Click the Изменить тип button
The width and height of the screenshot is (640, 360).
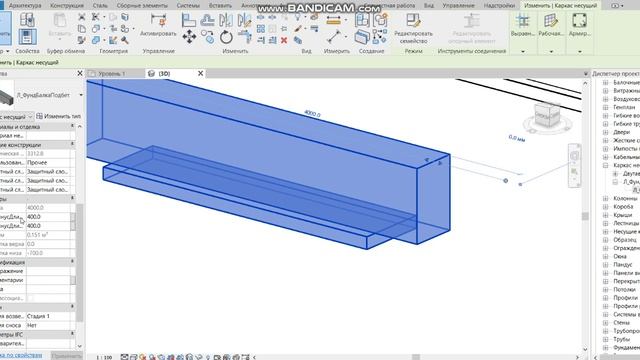[x=58, y=116]
